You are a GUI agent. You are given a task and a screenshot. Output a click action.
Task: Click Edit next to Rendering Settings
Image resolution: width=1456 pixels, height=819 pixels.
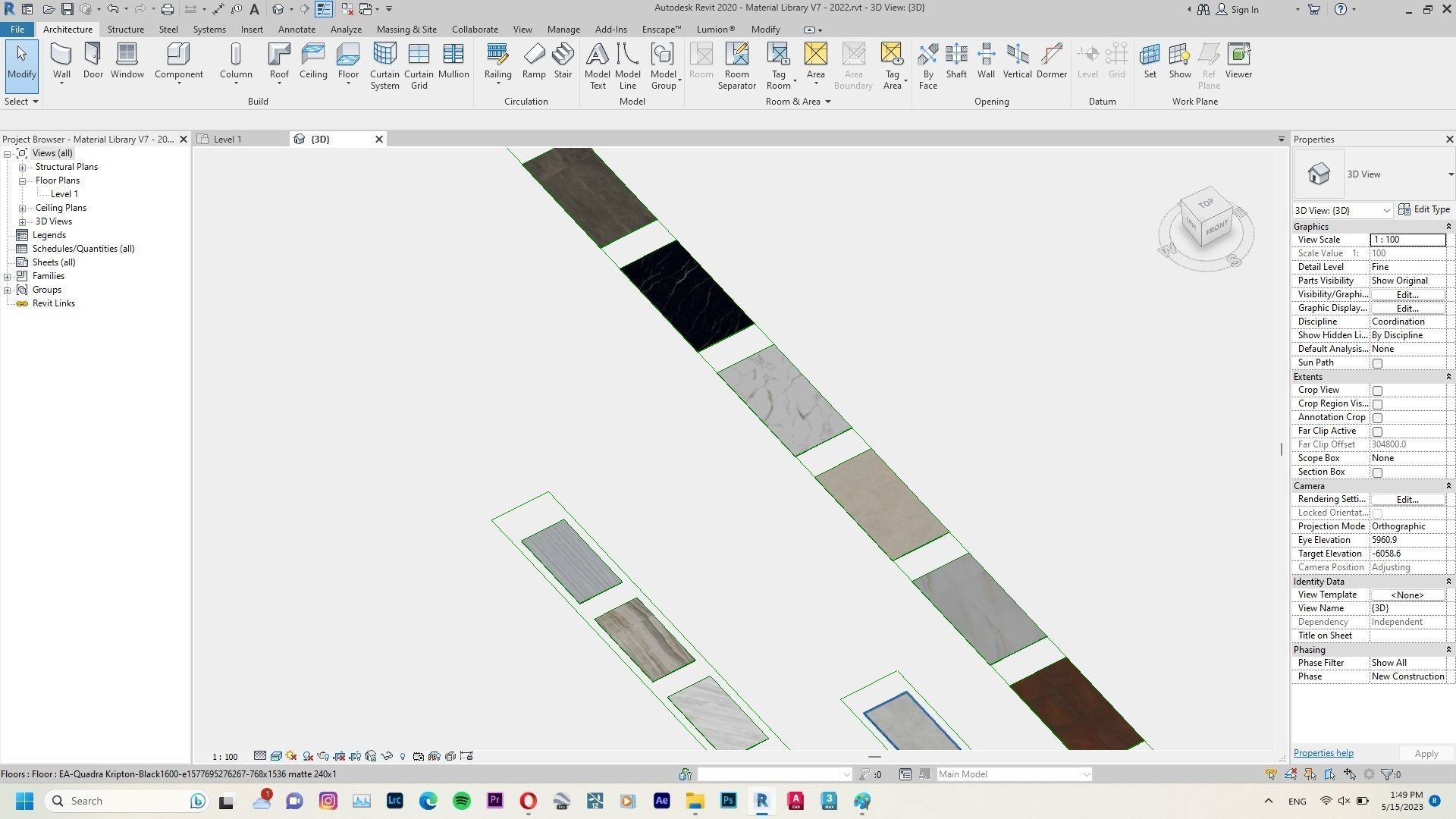tap(1406, 499)
